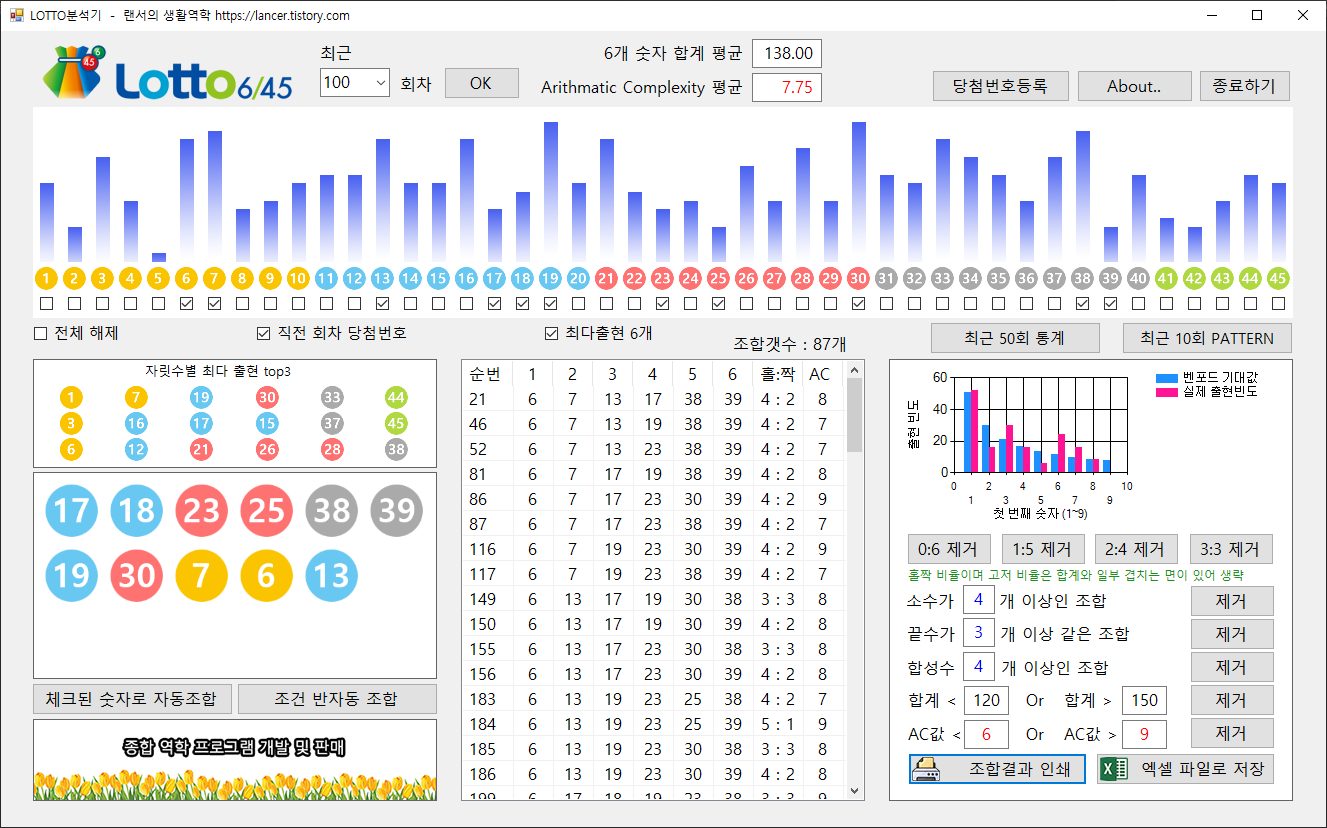Check the box beneath number 45
This screenshot has width=1327, height=828.
point(1278,303)
